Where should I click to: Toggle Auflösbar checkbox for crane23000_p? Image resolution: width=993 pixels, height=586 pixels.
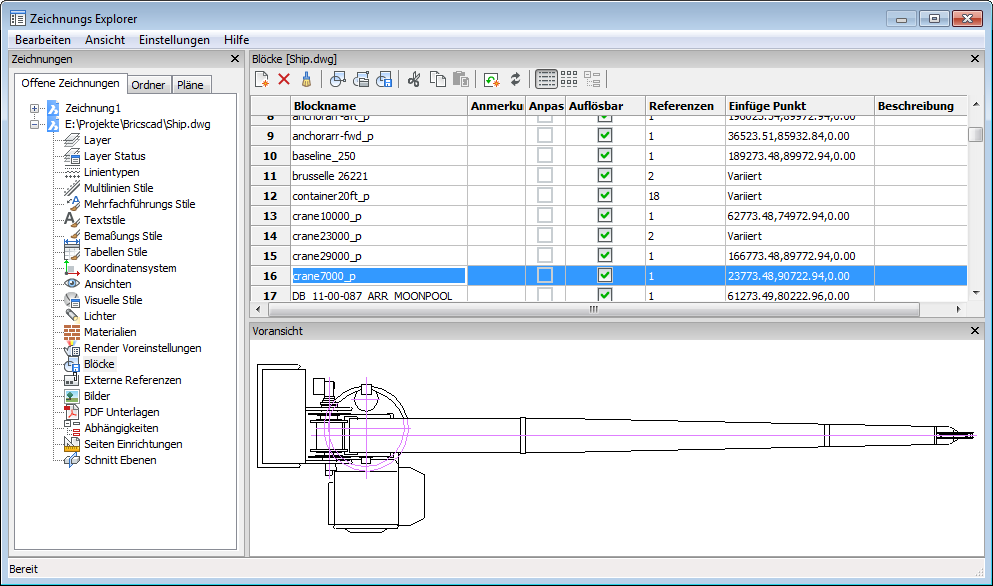(x=605, y=236)
